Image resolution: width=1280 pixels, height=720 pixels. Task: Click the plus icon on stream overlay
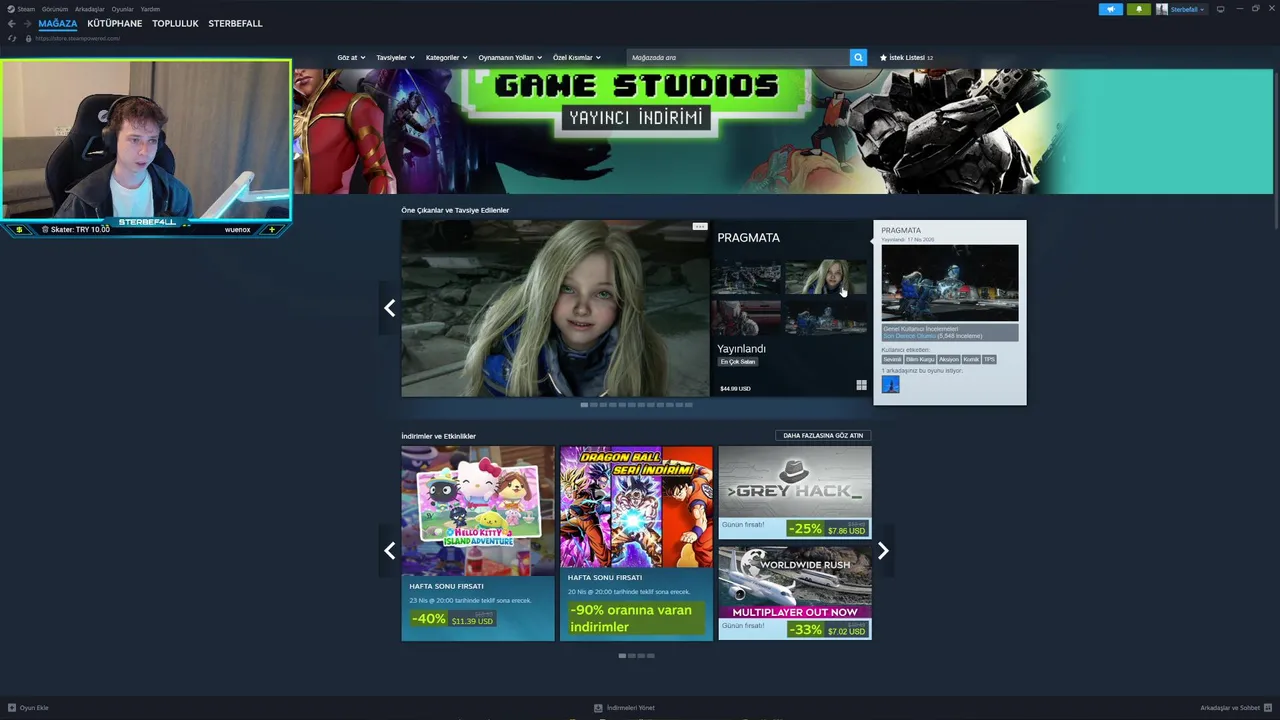[x=271, y=230]
